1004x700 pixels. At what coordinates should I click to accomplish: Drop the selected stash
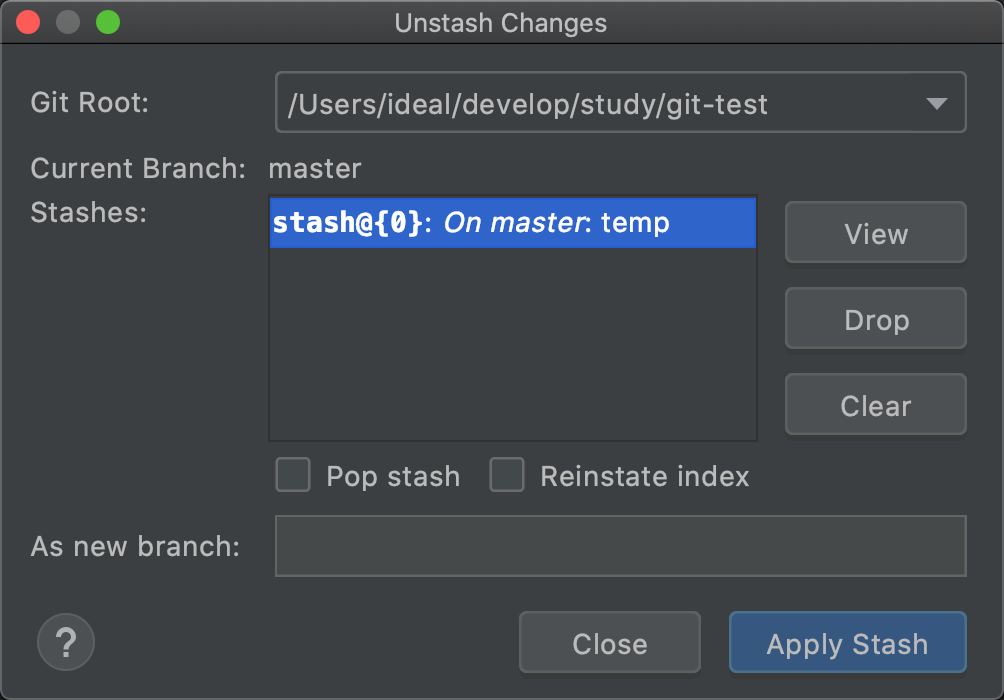(x=875, y=319)
